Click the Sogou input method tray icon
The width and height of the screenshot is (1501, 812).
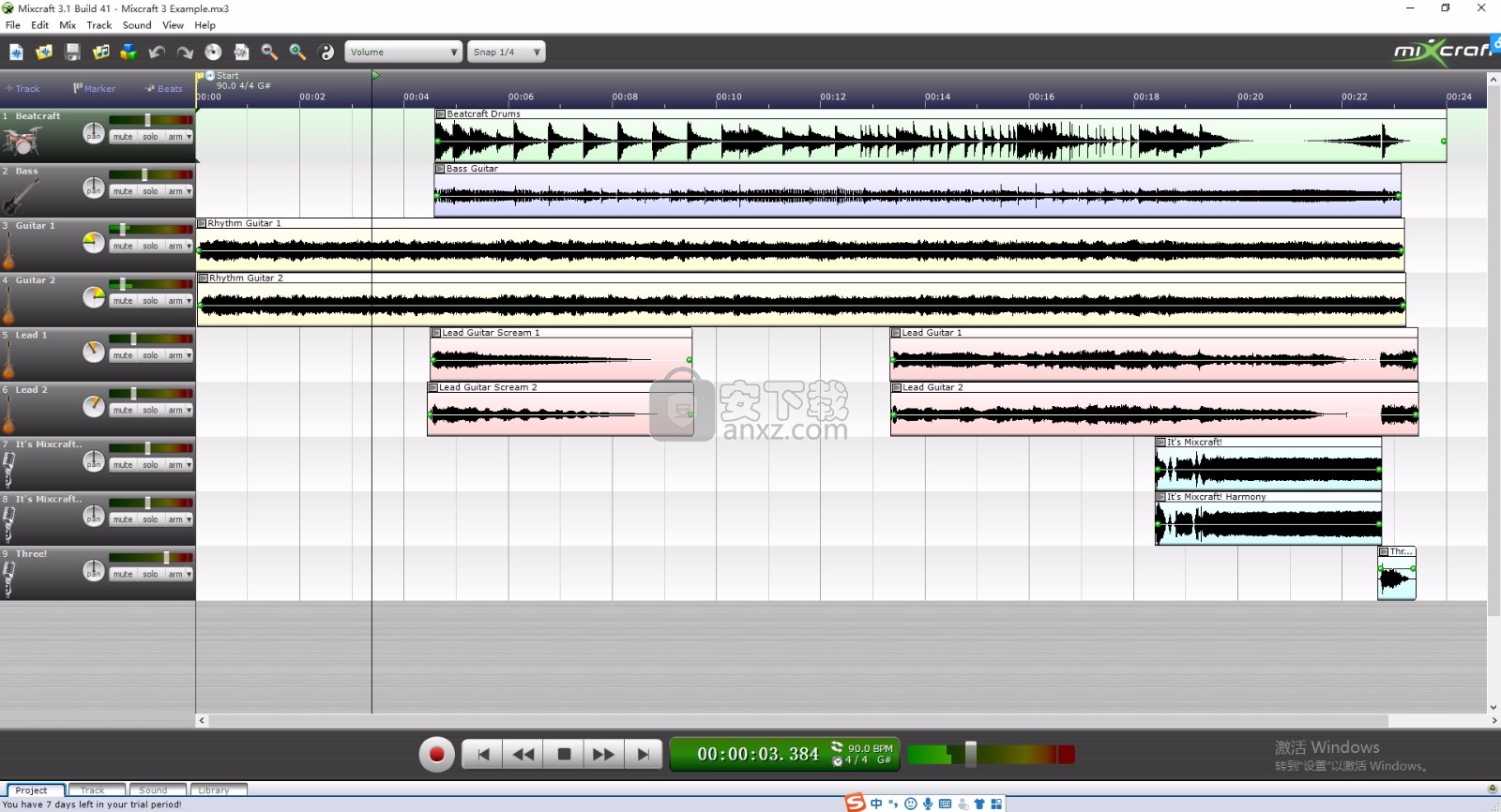[855, 803]
